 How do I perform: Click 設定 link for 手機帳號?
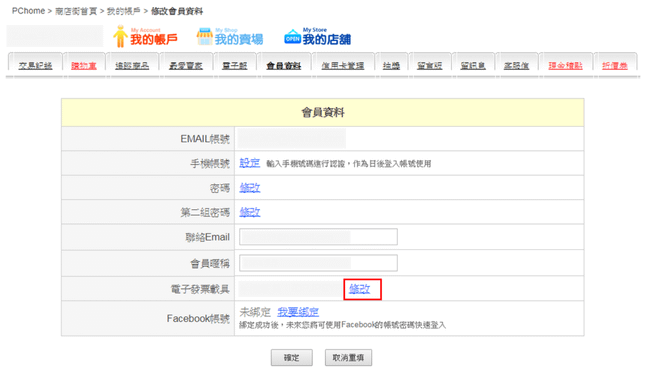pos(250,163)
